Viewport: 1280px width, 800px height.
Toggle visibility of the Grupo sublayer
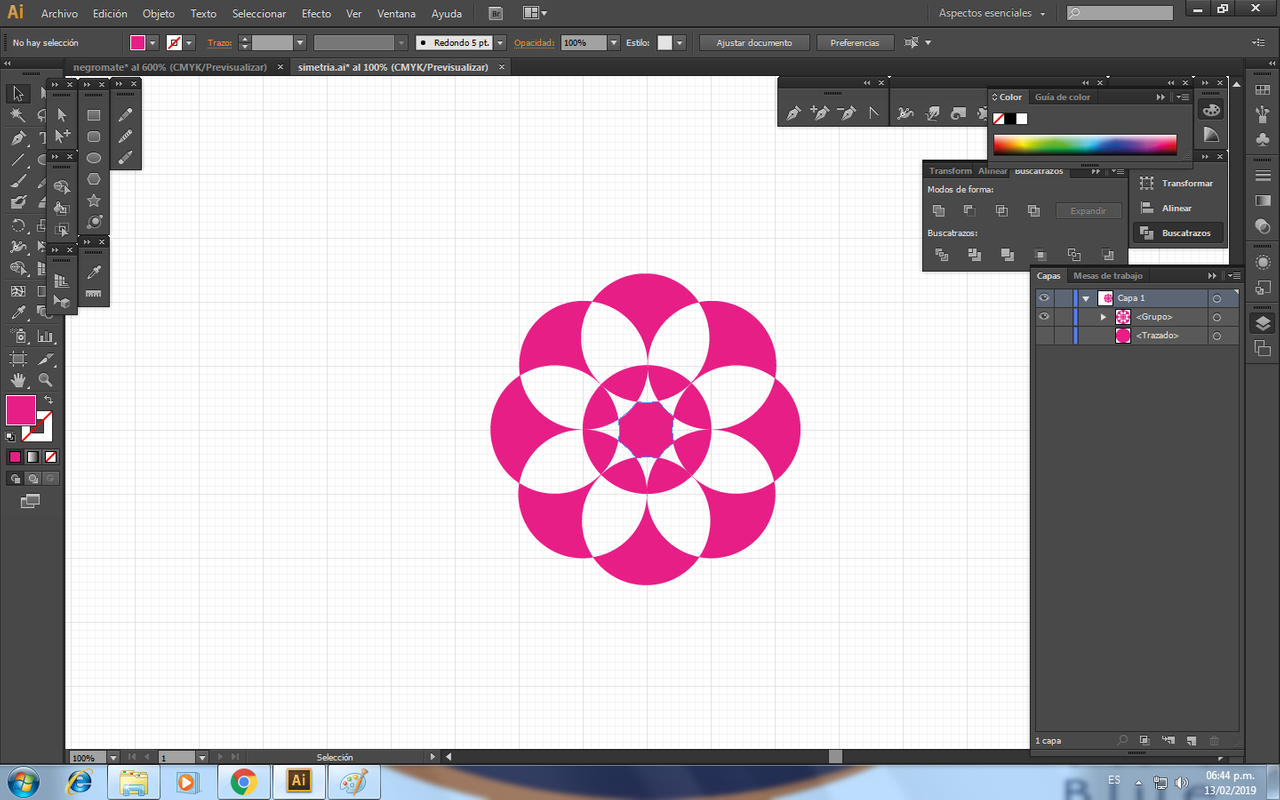point(1044,317)
